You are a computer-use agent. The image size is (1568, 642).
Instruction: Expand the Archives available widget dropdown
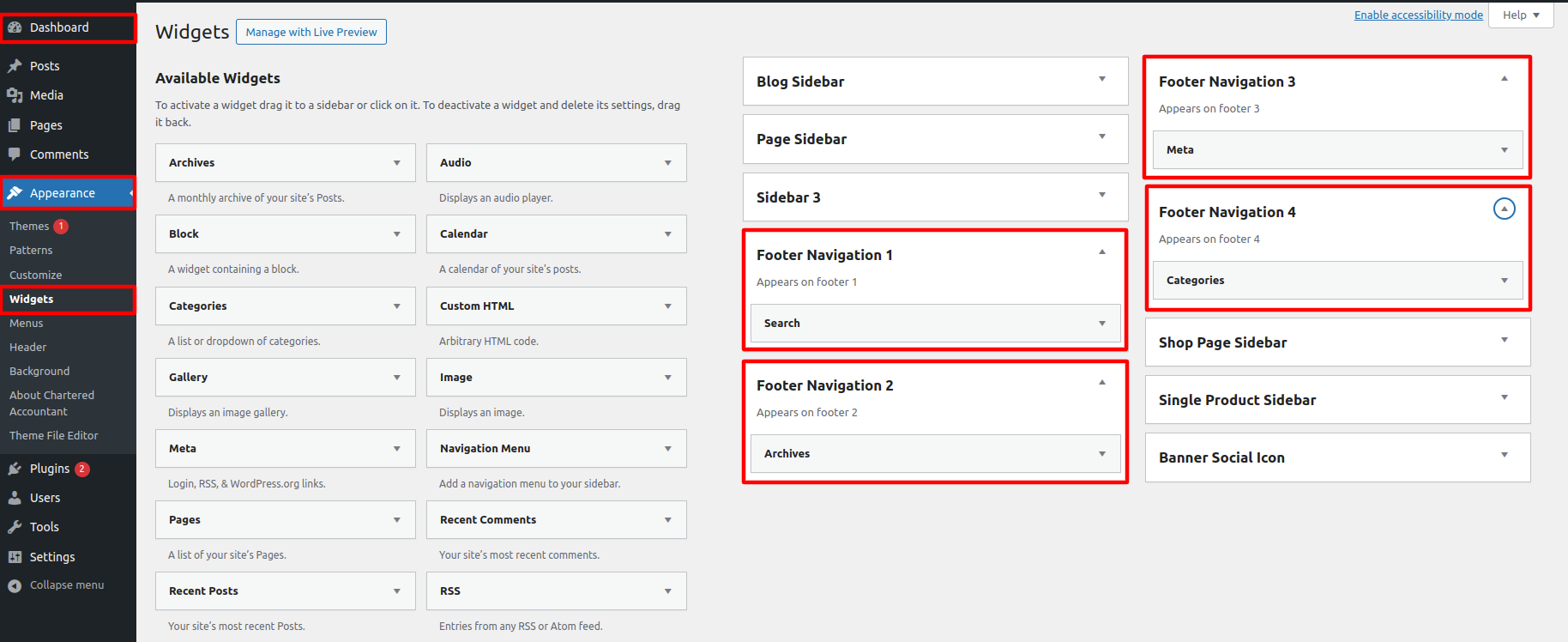tap(396, 163)
